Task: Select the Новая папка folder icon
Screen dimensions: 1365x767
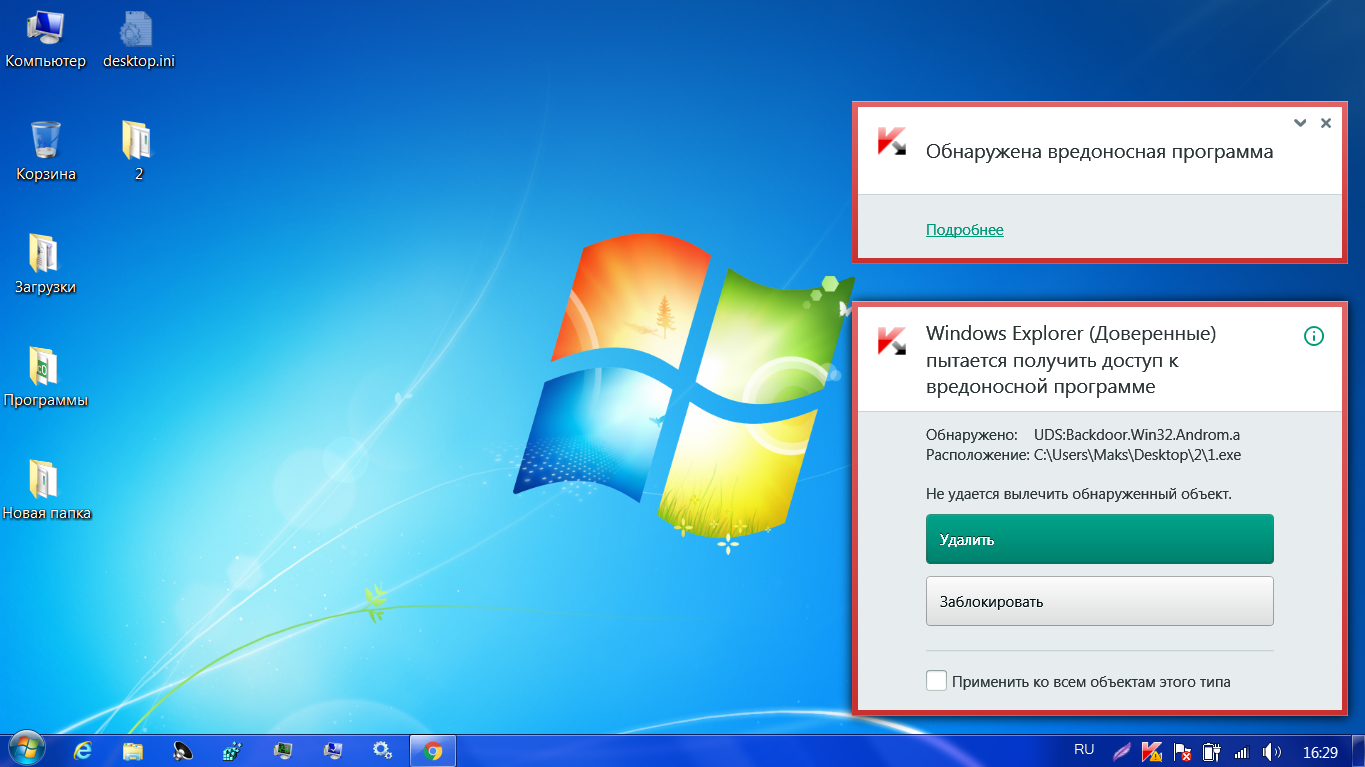Action: [x=46, y=491]
